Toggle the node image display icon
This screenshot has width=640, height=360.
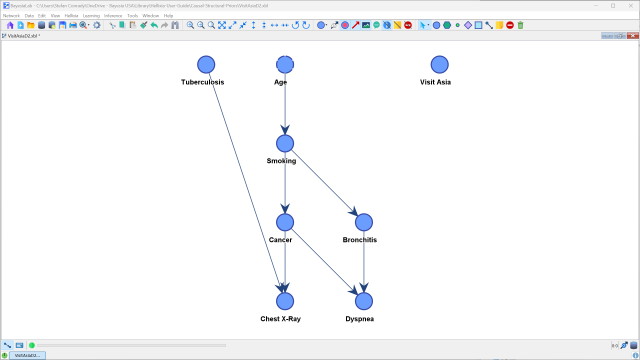[366, 25]
